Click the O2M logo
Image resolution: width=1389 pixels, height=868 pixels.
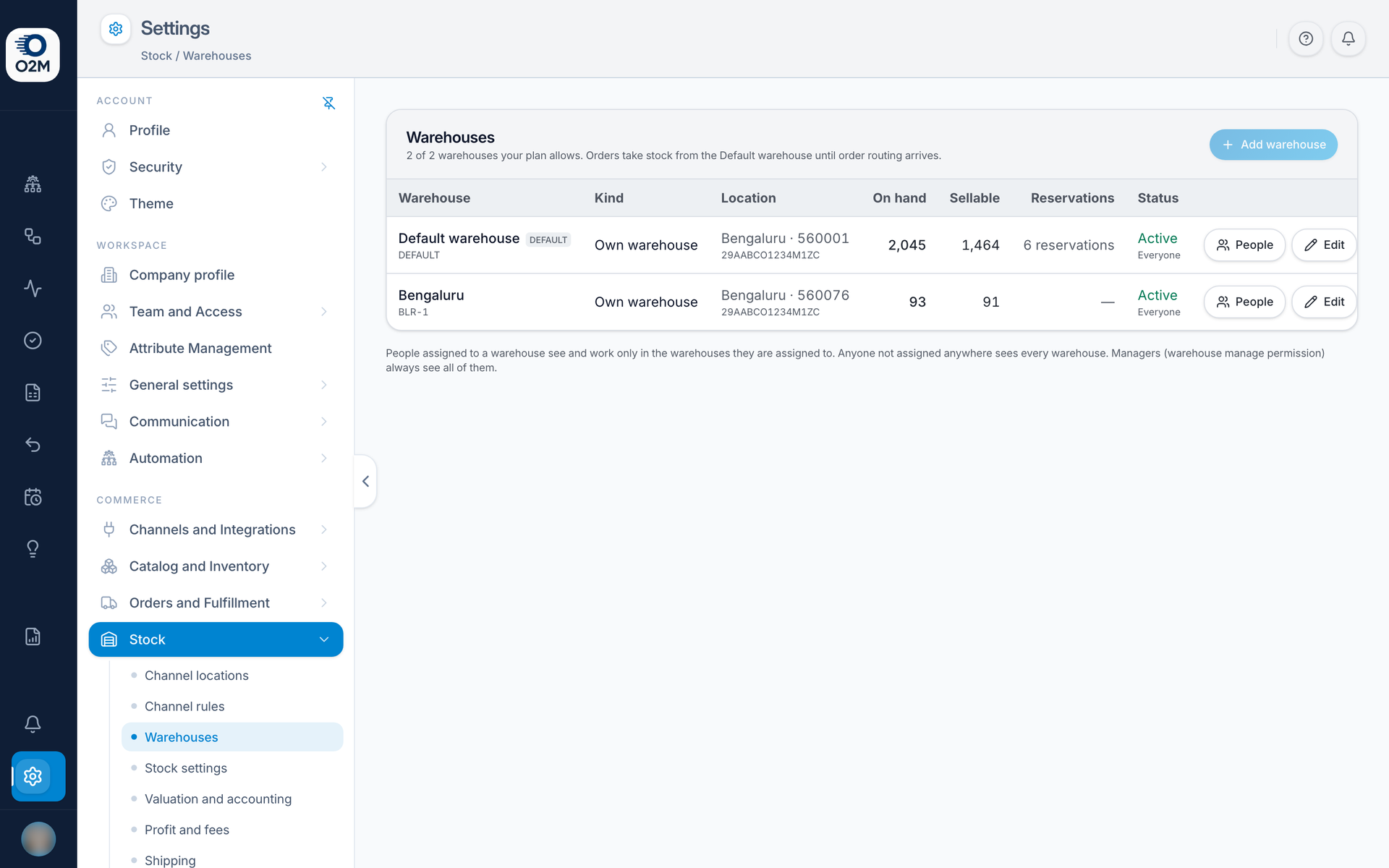point(33,55)
